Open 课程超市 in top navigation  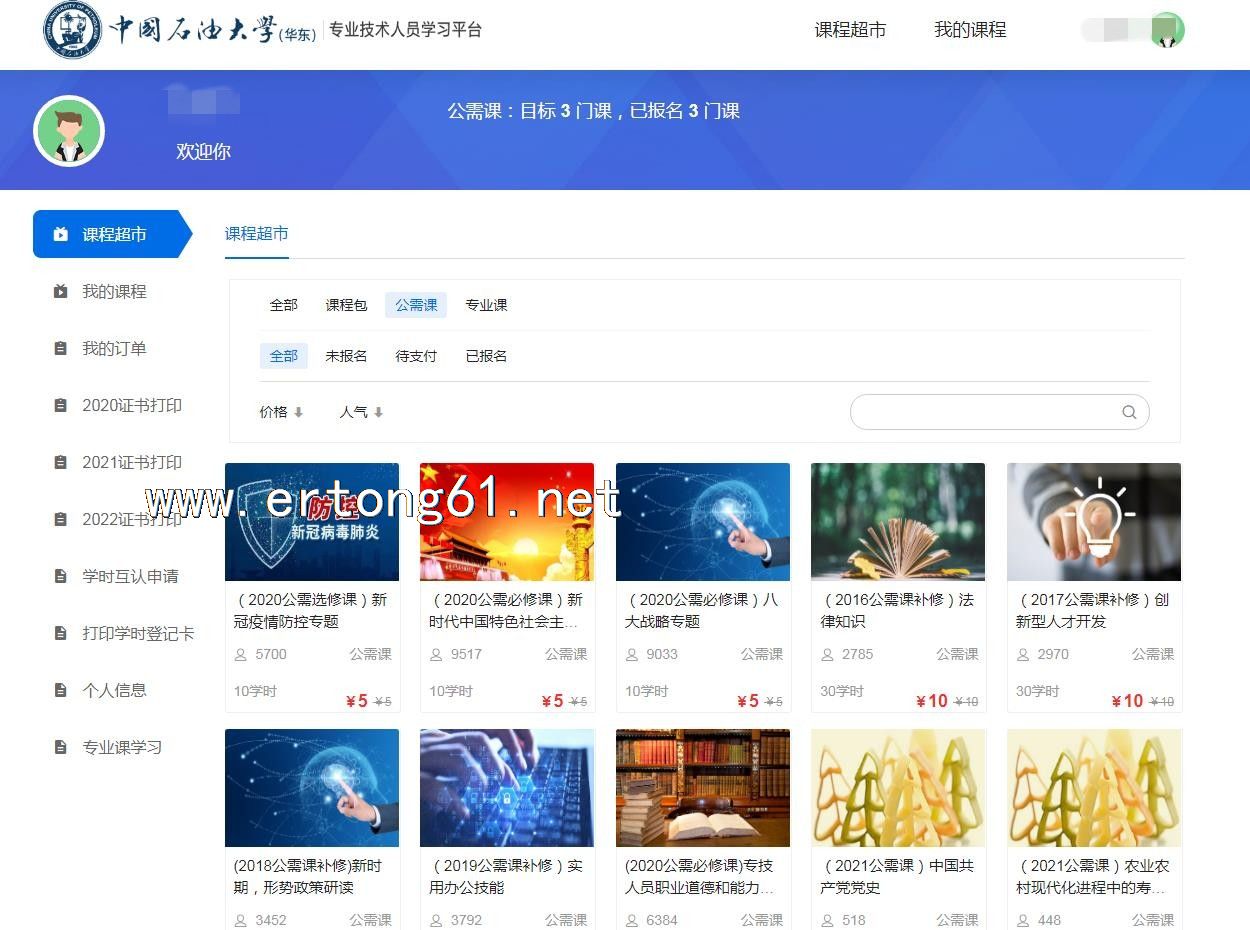[x=850, y=30]
